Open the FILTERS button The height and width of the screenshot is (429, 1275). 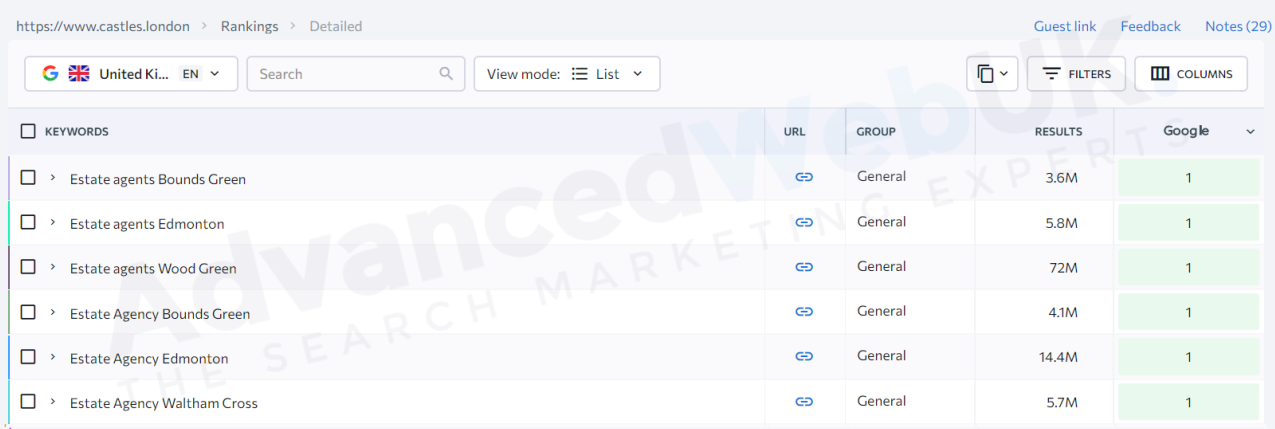pos(1076,74)
